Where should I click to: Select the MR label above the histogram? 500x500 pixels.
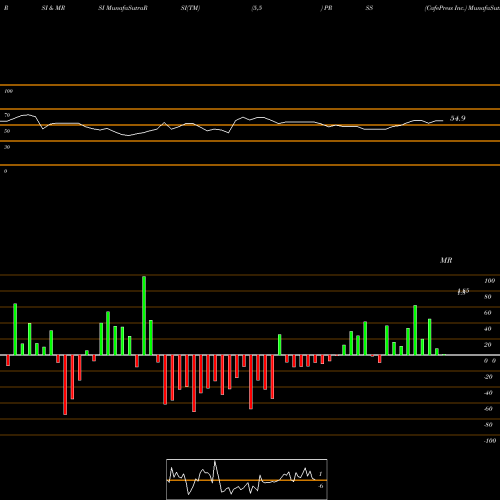pyautogui.click(x=446, y=260)
